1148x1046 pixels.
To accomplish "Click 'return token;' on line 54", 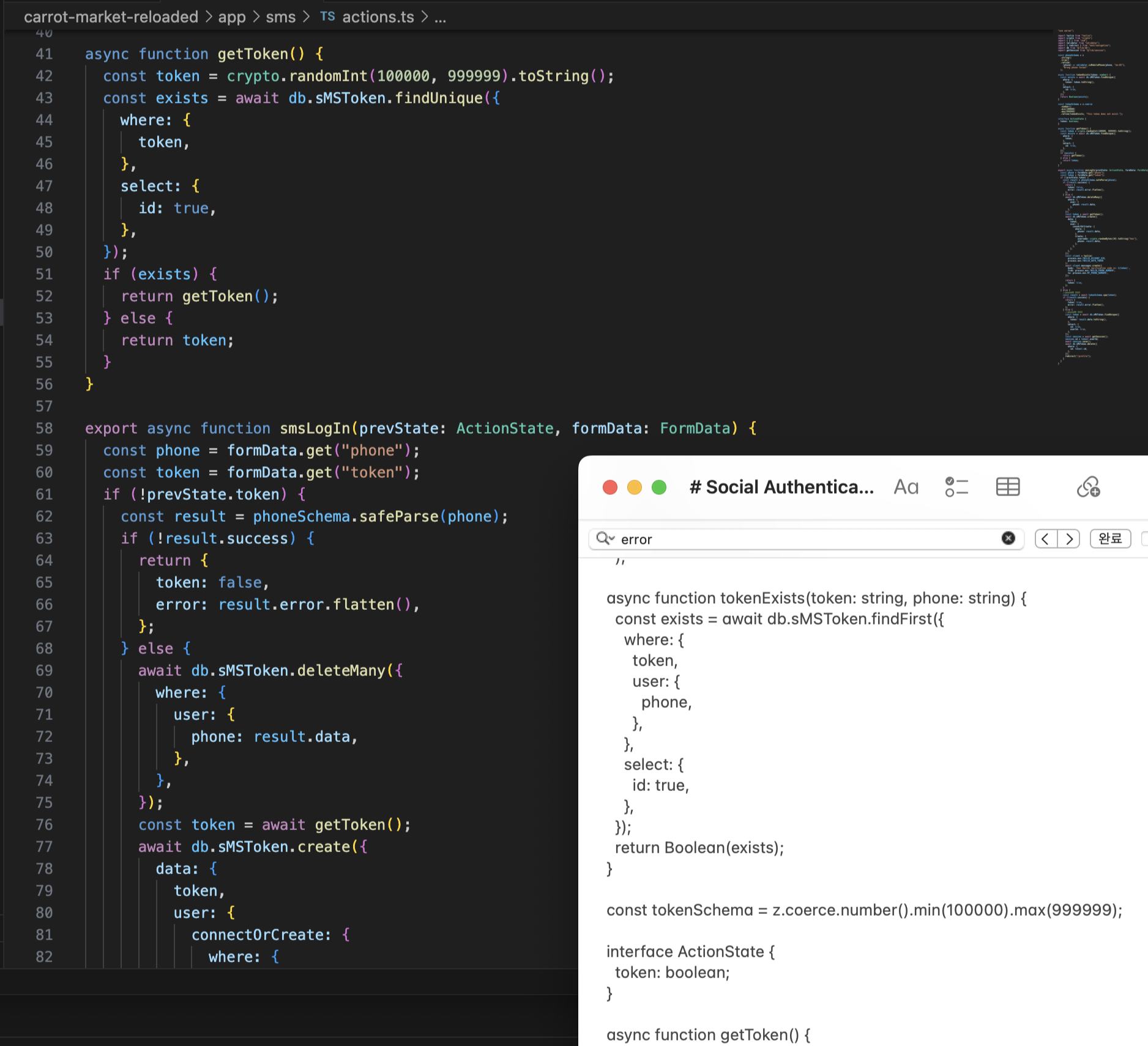I will point(177,340).
